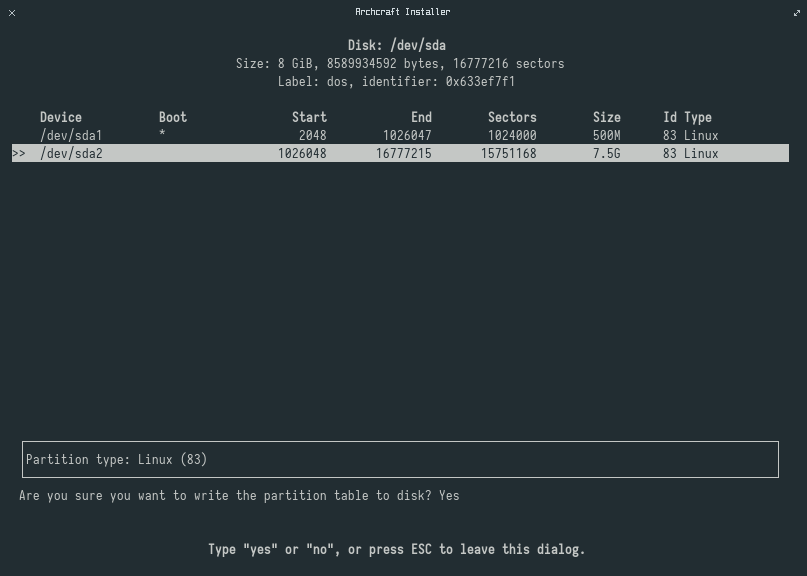The image size is (807, 576).
Task: Click the End column header
Action: click(x=422, y=117)
